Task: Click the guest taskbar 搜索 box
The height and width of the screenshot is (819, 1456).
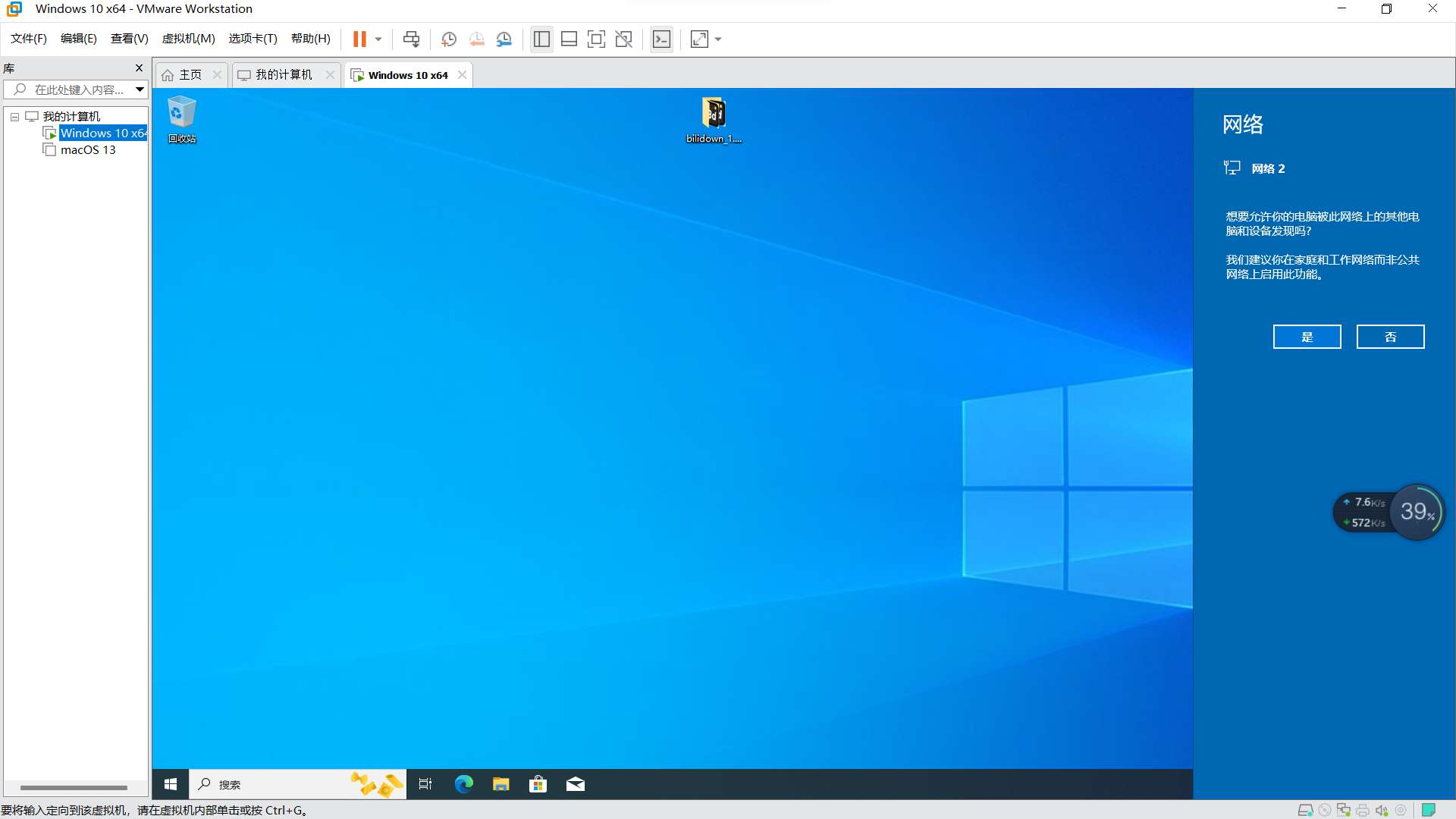Action: [297, 784]
